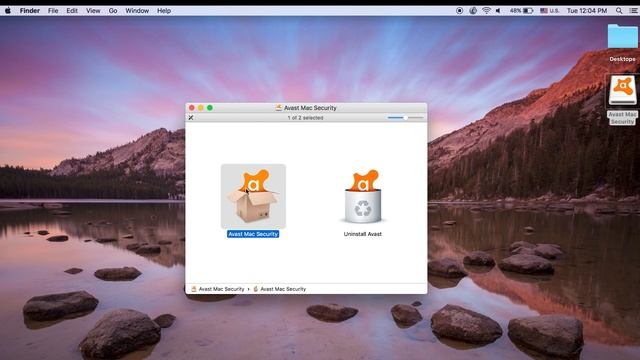Click the green zoom button on Avast window
The height and width of the screenshot is (360, 640).
pyautogui.click(x=210, y=108)
